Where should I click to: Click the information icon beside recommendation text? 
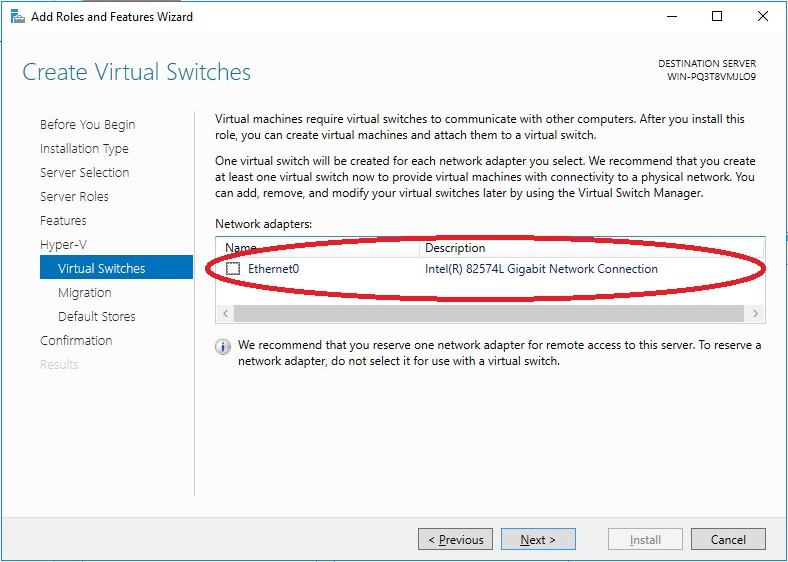click(x=222, y=347)
